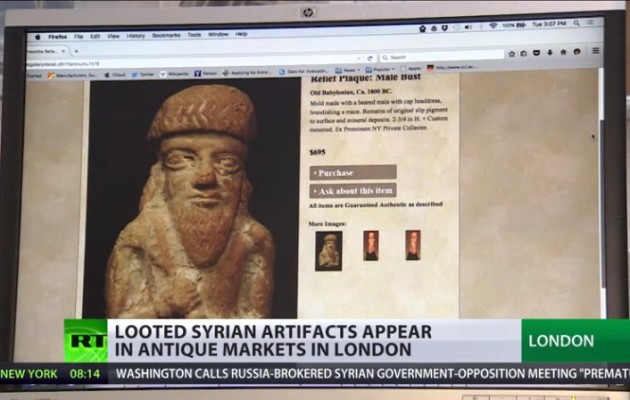
Task: Click the 'Ask about this item' button
Action: 353,190
